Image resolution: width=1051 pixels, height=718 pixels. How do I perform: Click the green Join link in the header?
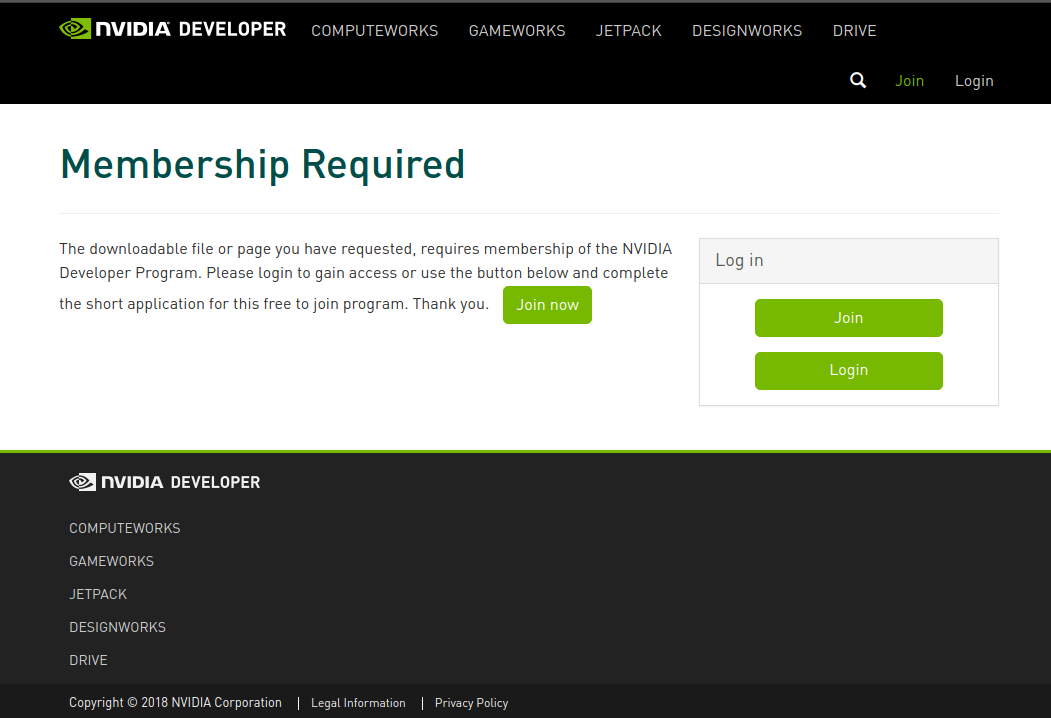[909, 81]
